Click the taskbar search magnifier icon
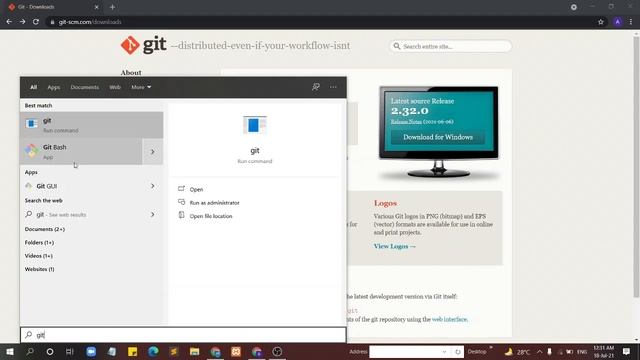Viewport: 640px width, 360px height. [x=30, y=352]
